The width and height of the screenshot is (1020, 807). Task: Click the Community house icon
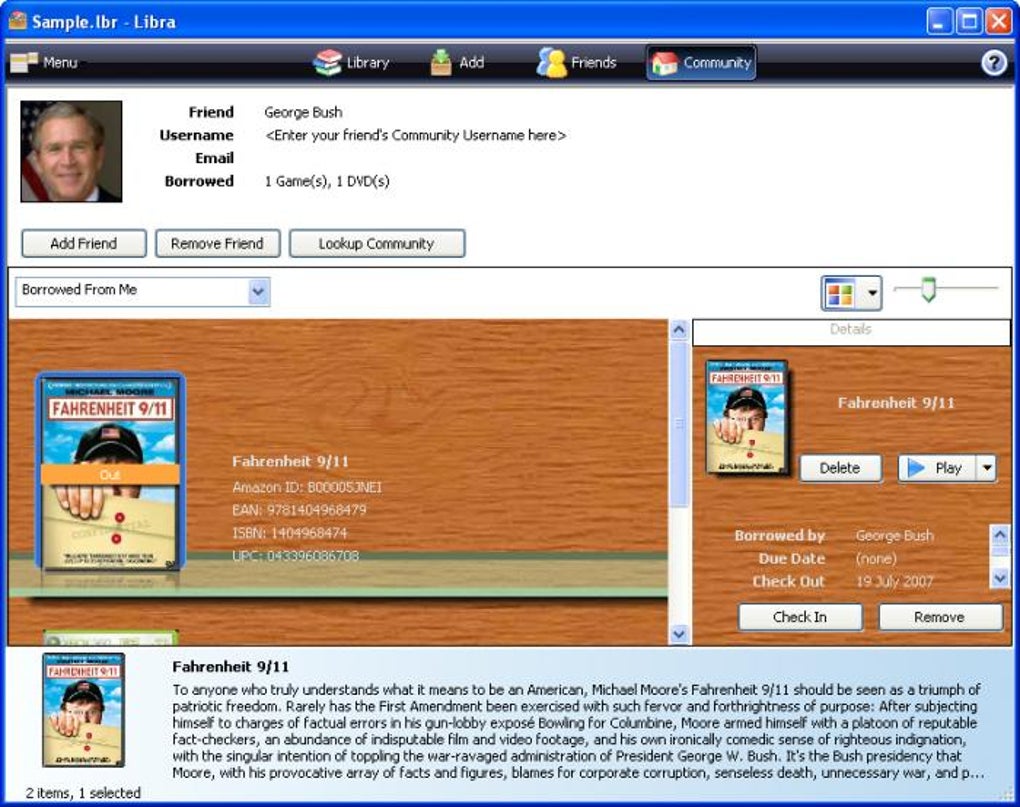point(665,63)
